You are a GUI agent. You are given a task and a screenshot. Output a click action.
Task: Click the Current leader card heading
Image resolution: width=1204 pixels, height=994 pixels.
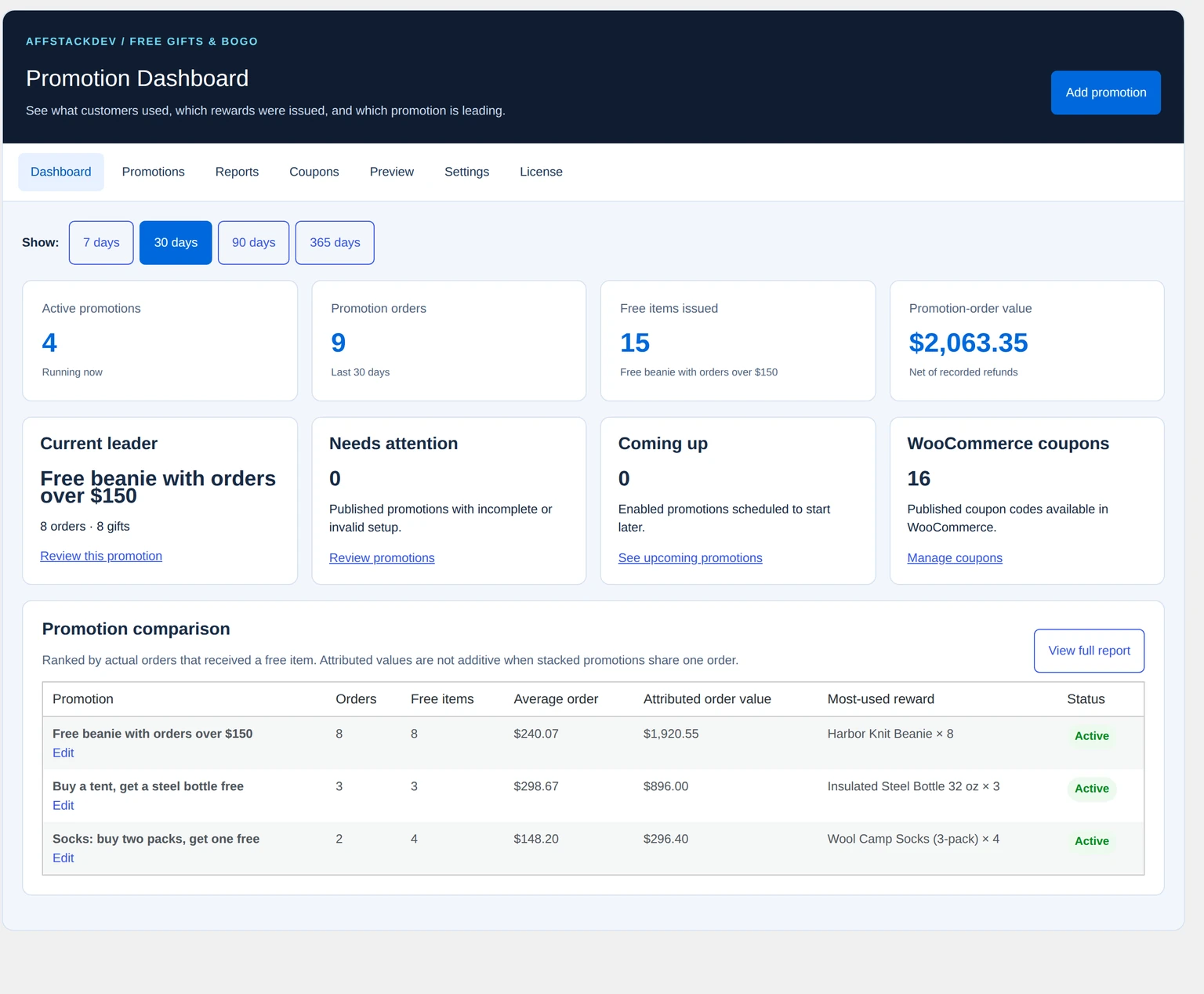[99, 444]
